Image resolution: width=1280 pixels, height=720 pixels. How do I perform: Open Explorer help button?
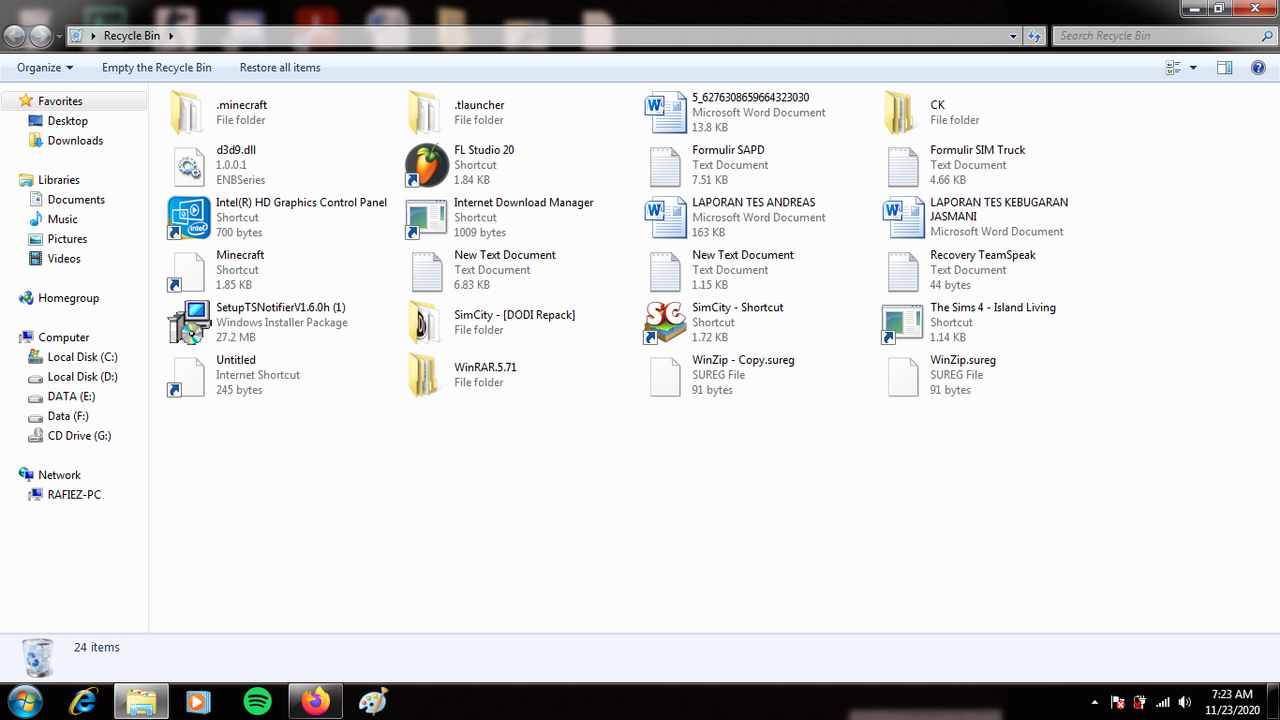coord(1258,68)
